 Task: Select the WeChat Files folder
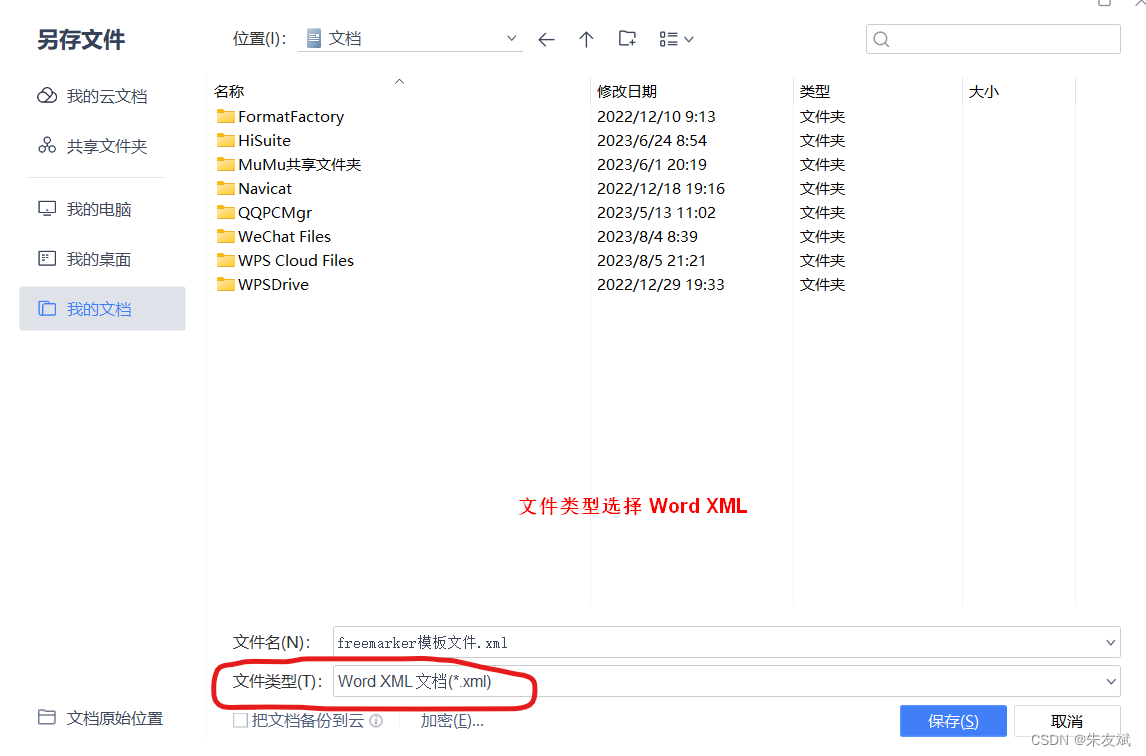tap(283, 236)
